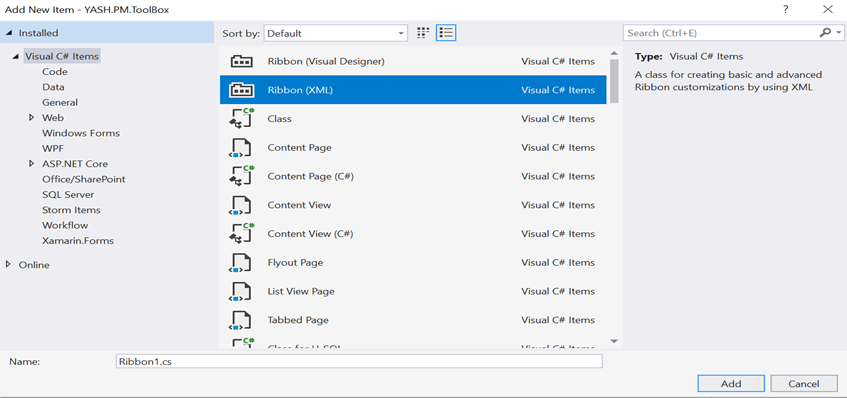
Task: Click the Add button
Action: coord(731,383)
